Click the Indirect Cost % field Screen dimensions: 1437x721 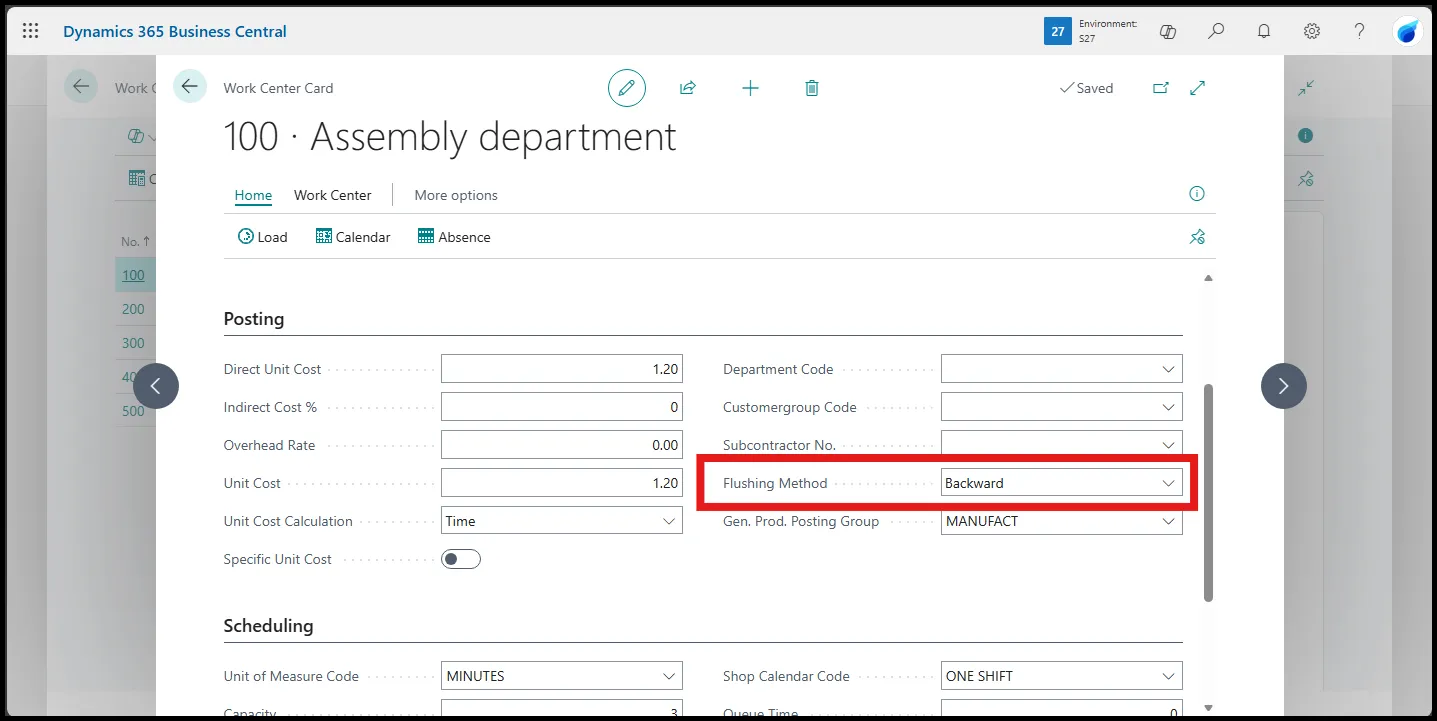pos(562,407)
